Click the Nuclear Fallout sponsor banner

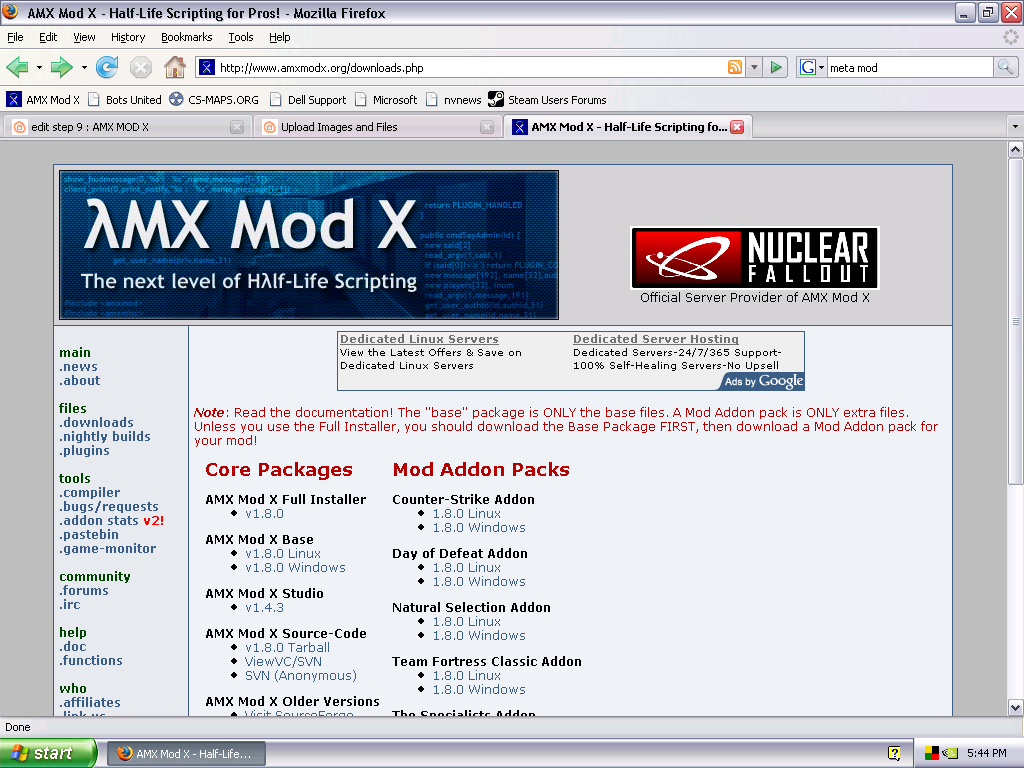click(754, 258)
